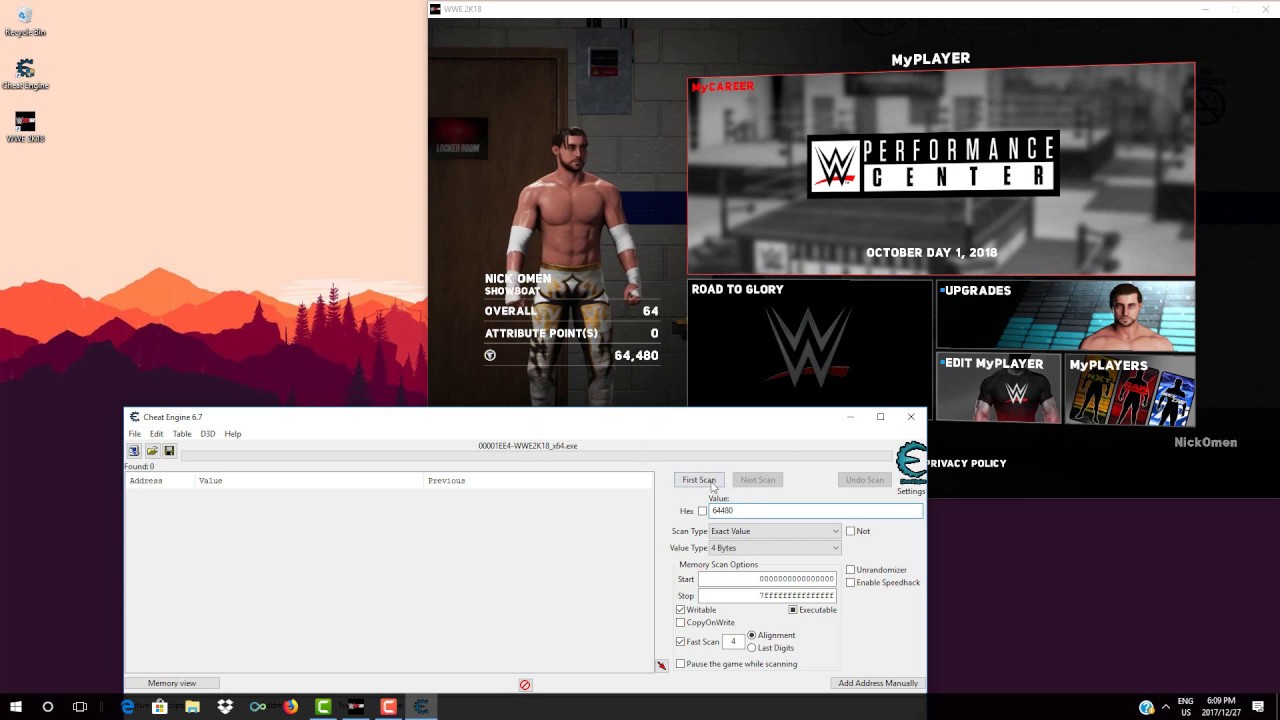Open Cheat Engine Settings logo icon
The height and width of the screenshot is (720, 1280).
(910, 464)
